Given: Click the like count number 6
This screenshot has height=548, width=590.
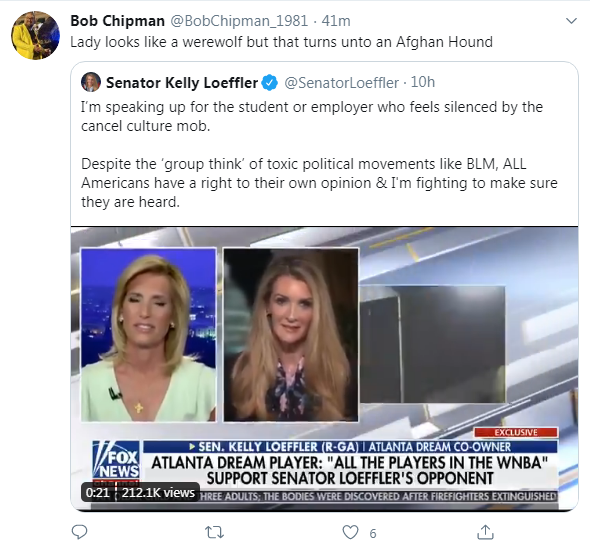Looking at the screenshot, I should [x=373, y=533].
